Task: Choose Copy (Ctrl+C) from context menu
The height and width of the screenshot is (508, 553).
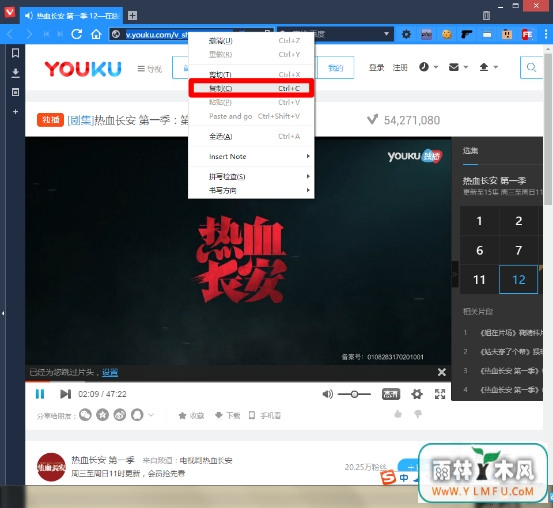Action: click(x=251, y=88)
